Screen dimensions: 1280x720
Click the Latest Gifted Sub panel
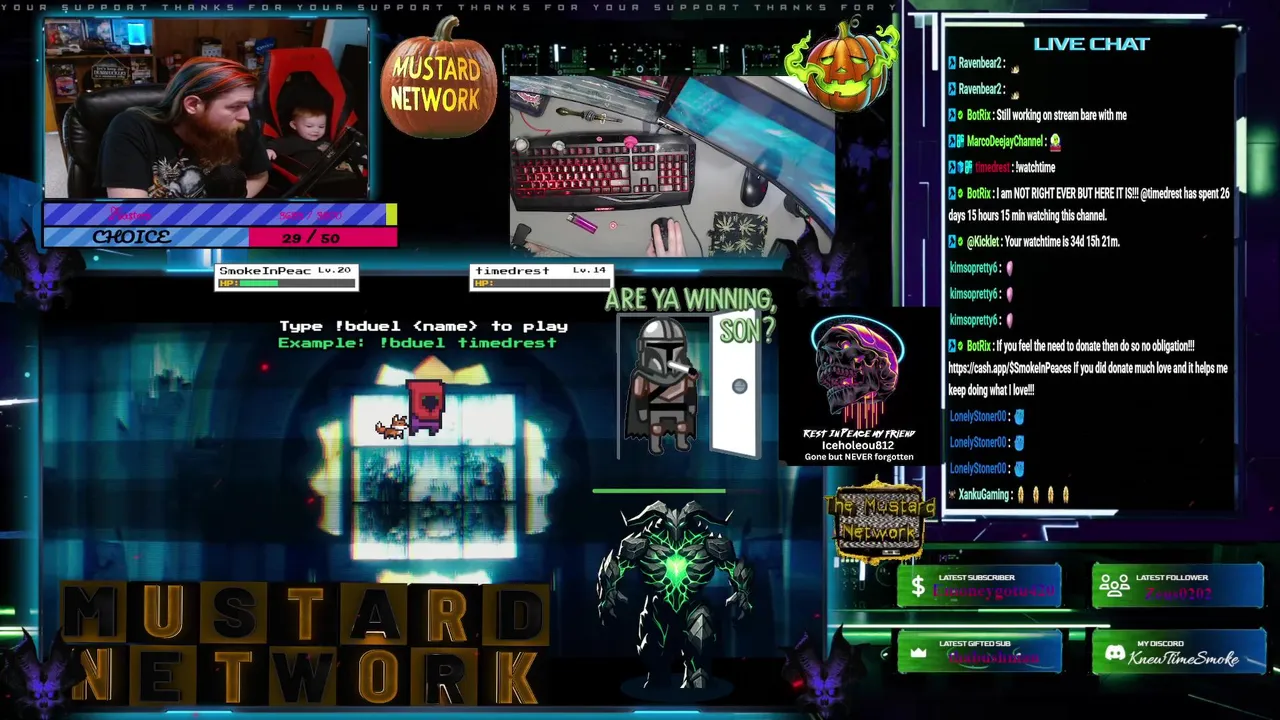click(x=979, y=652)
